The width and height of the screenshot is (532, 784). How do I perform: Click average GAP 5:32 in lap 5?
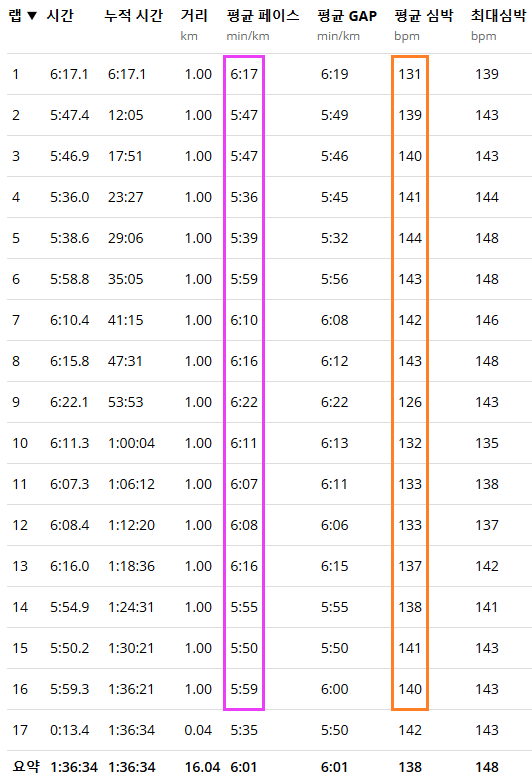tap(334, 238)
